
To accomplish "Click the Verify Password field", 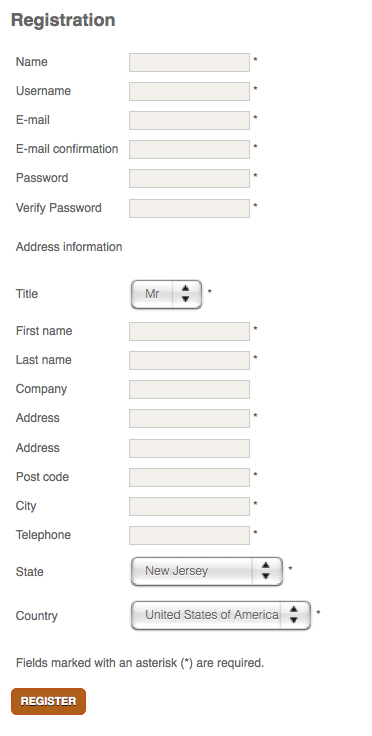I will pos(189,208).
